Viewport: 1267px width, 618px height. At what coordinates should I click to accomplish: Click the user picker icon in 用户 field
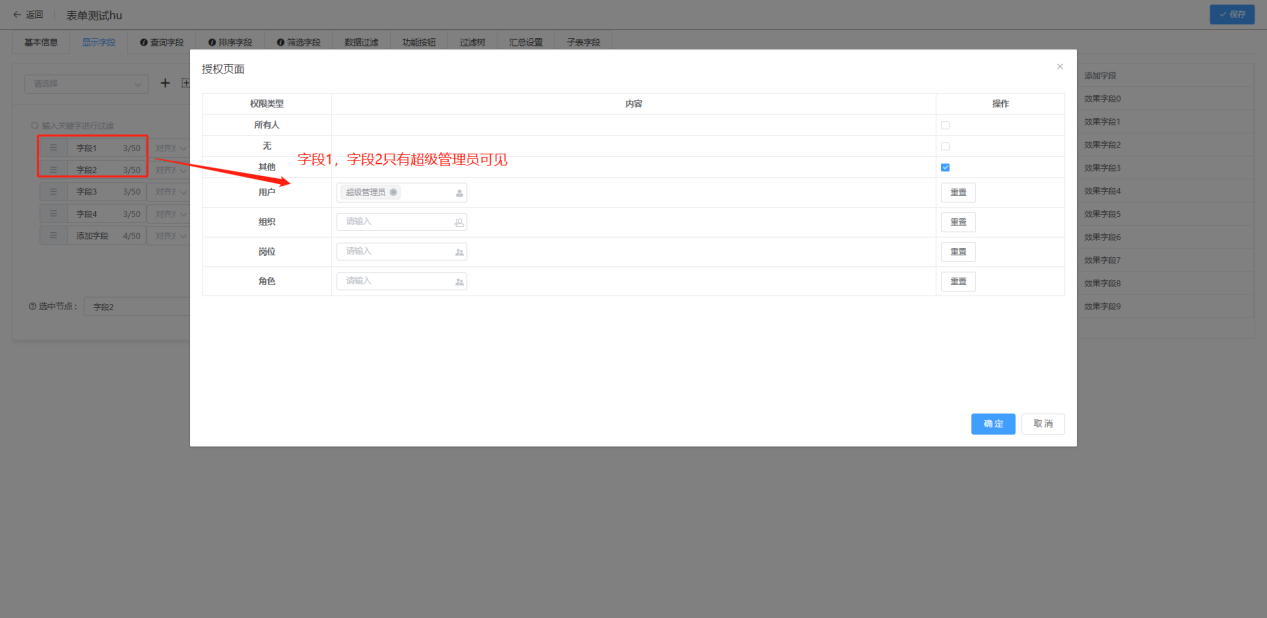point(459,193)
